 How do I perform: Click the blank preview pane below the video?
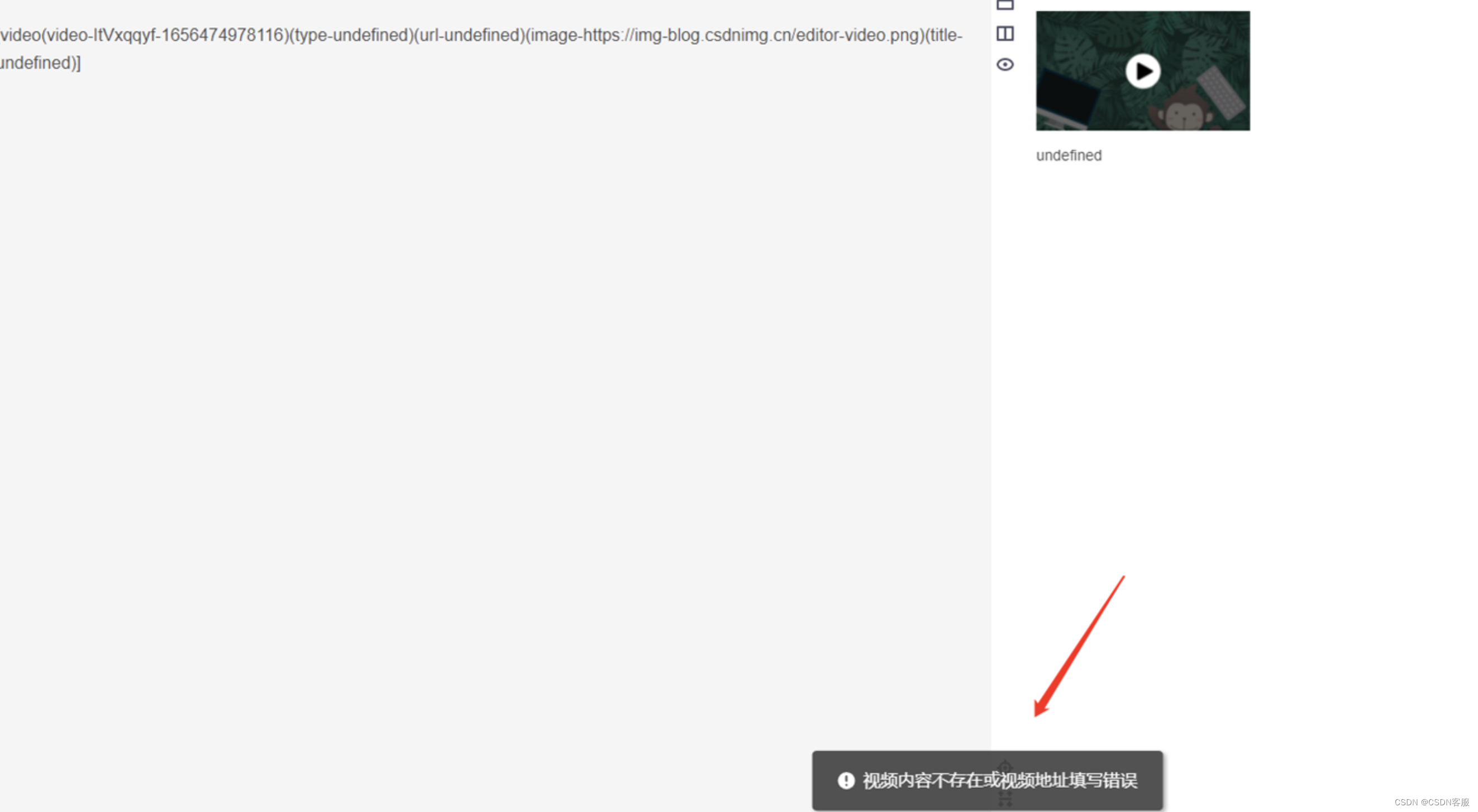click(x=1233, y=372)
